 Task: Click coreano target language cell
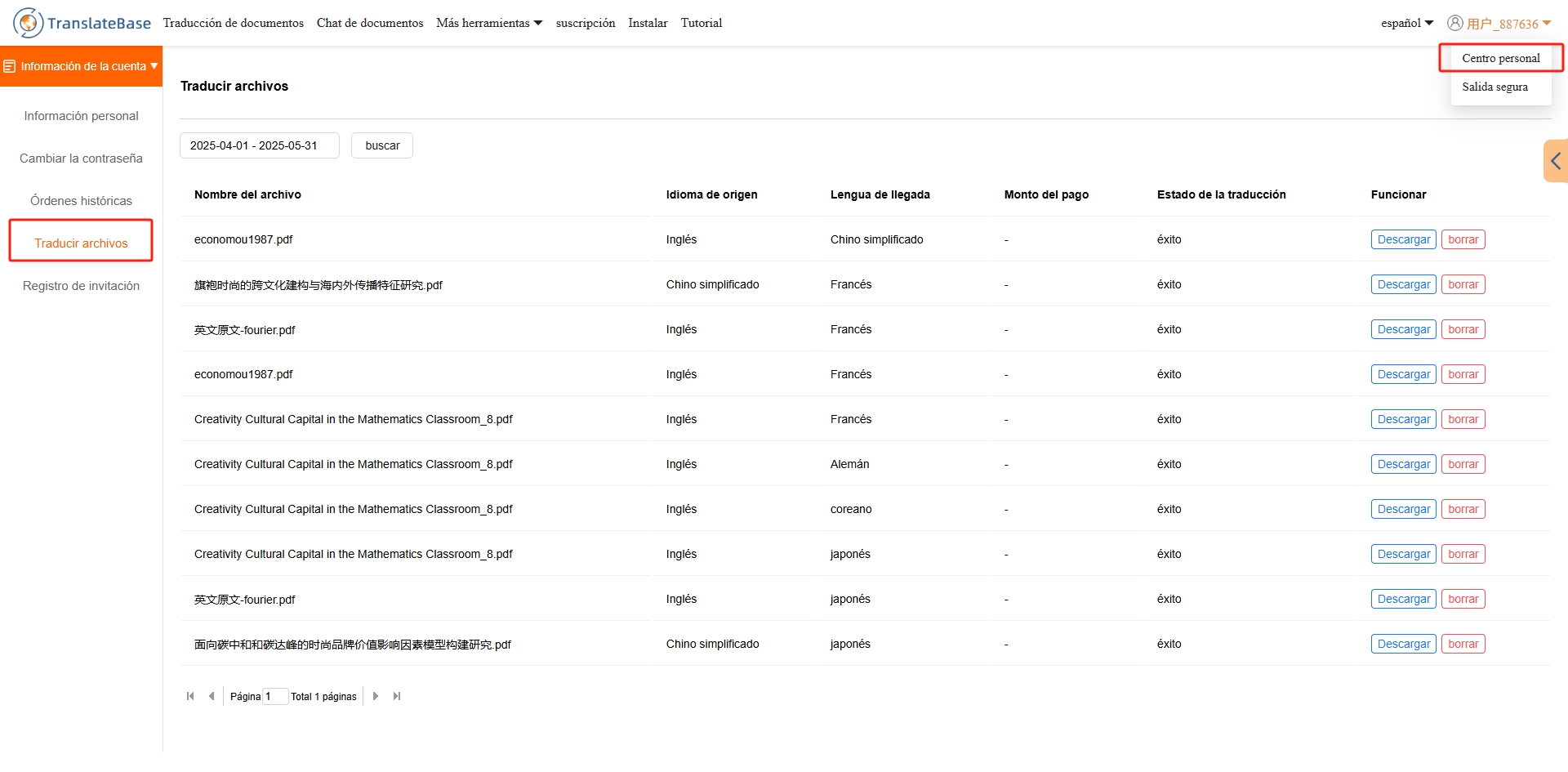coord(851,509)
